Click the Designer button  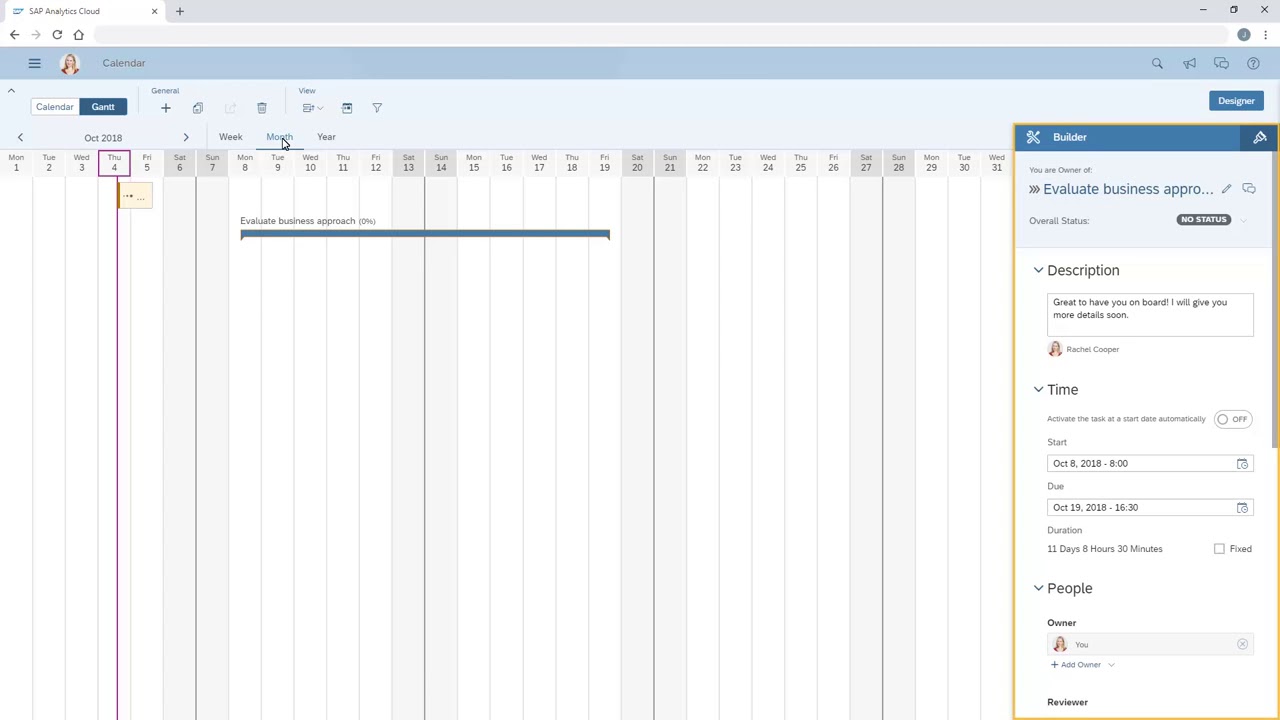pyautogui.click(x=1236, y=101)
